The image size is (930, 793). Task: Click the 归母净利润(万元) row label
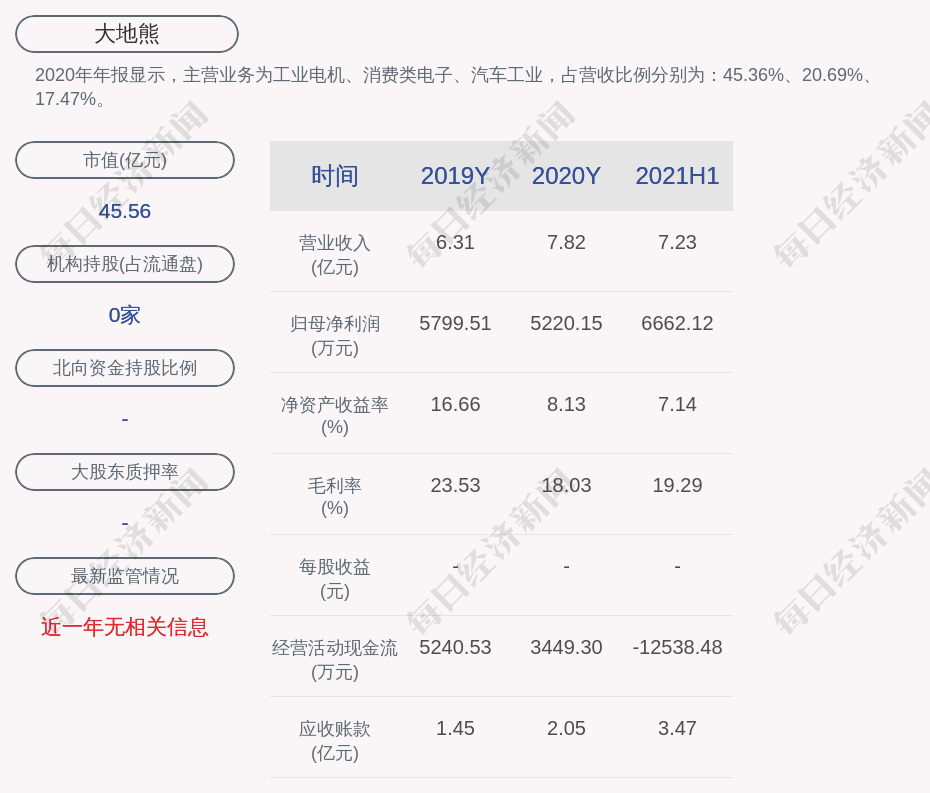tap(334, 336)
